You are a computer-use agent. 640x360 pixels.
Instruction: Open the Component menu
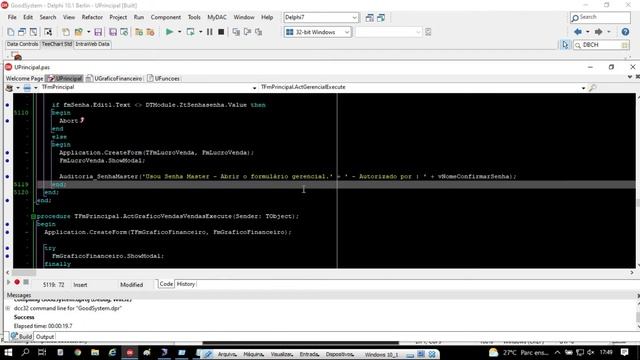tap(166, 17)
